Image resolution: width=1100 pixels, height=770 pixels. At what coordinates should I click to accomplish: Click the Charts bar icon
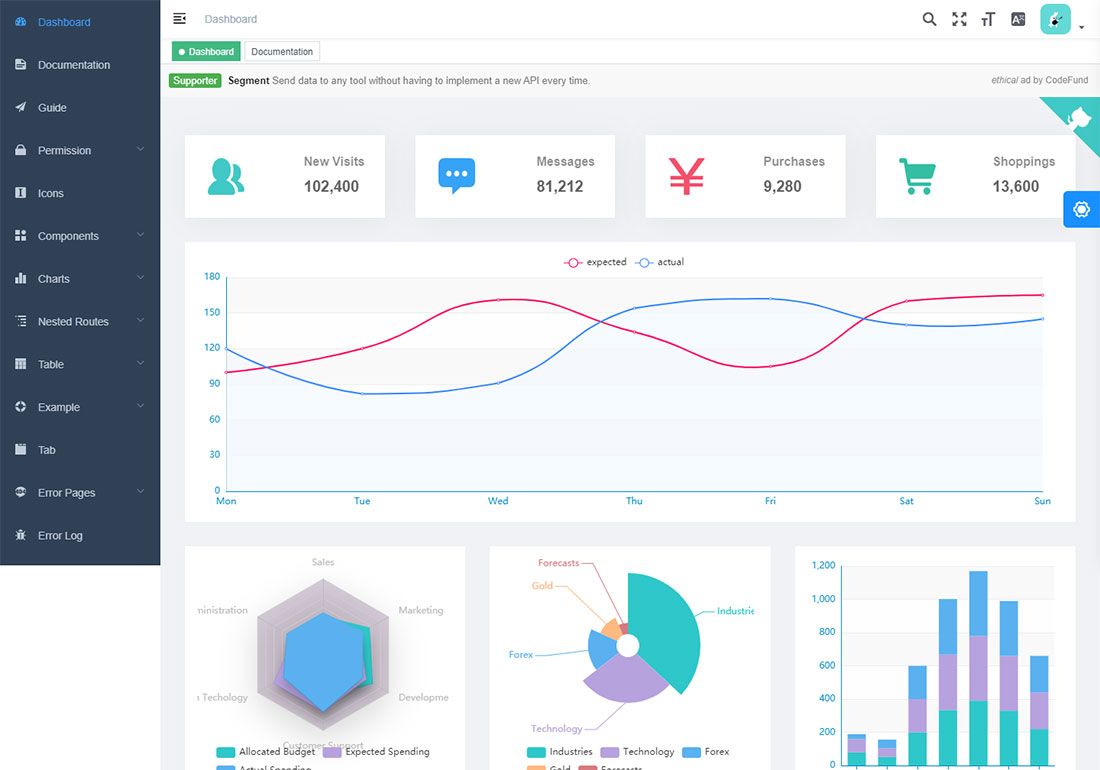tap(20, 278)
